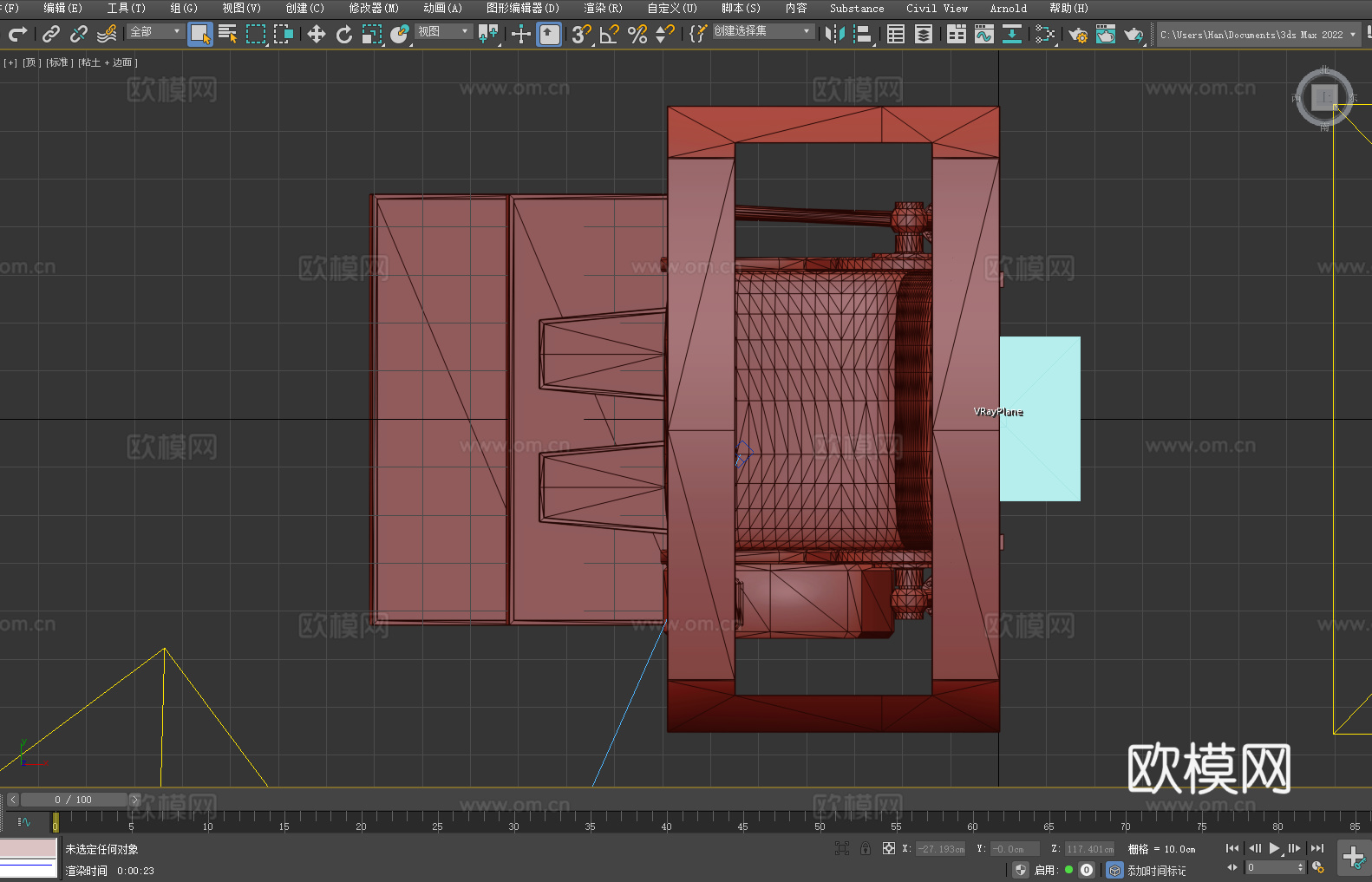Toggle Percent Snap

pos(637,34)
